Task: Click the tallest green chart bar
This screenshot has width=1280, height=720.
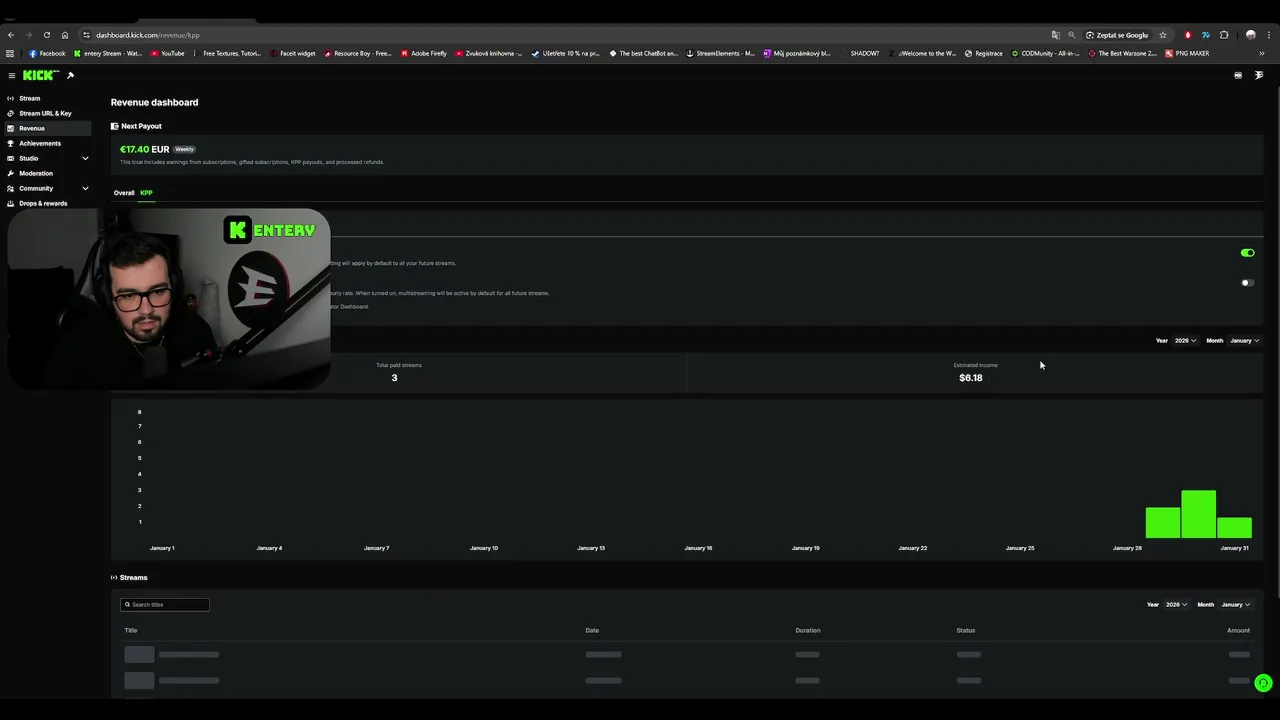Action: click(1198, 514)
